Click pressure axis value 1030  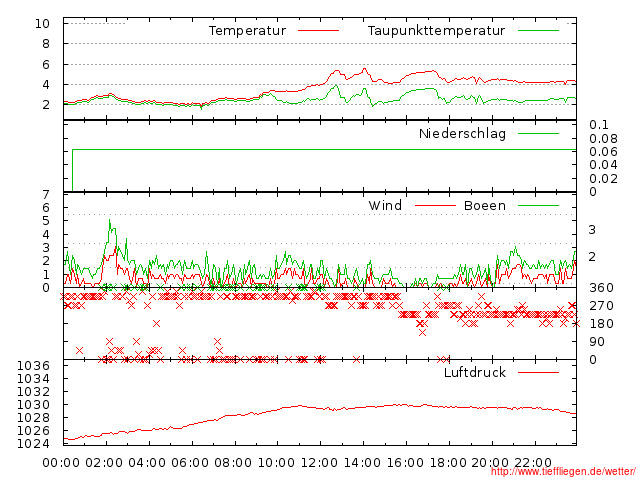tap(33, 404)
